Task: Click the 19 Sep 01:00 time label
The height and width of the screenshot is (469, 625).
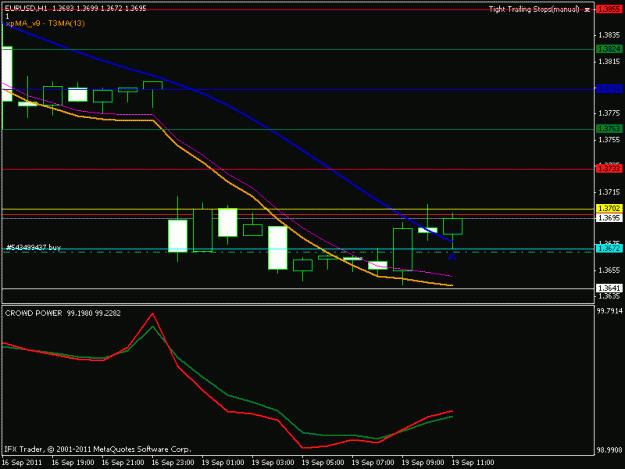Action: point(223,462)
